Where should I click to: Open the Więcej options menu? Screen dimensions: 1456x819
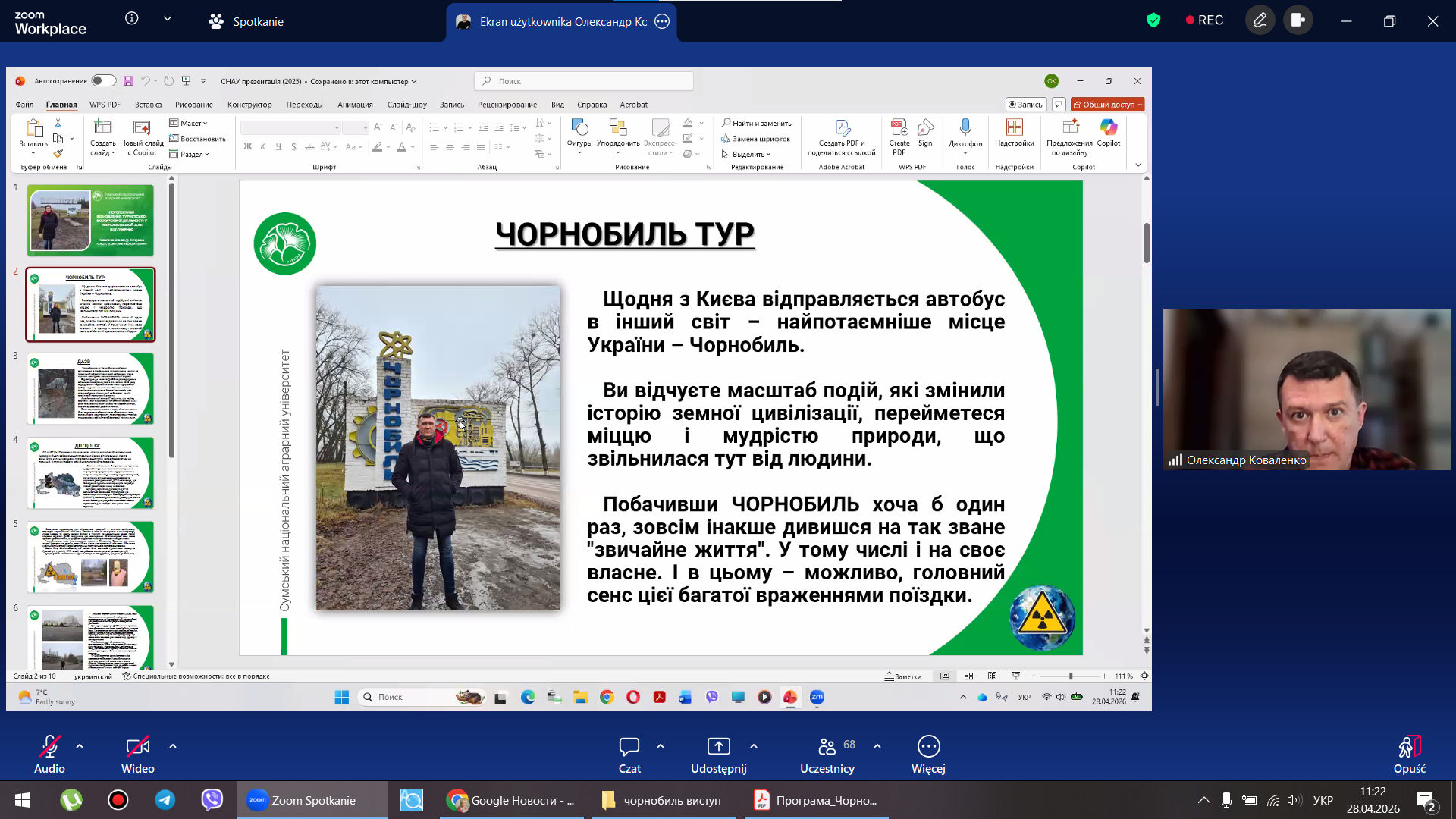[928, 748]
